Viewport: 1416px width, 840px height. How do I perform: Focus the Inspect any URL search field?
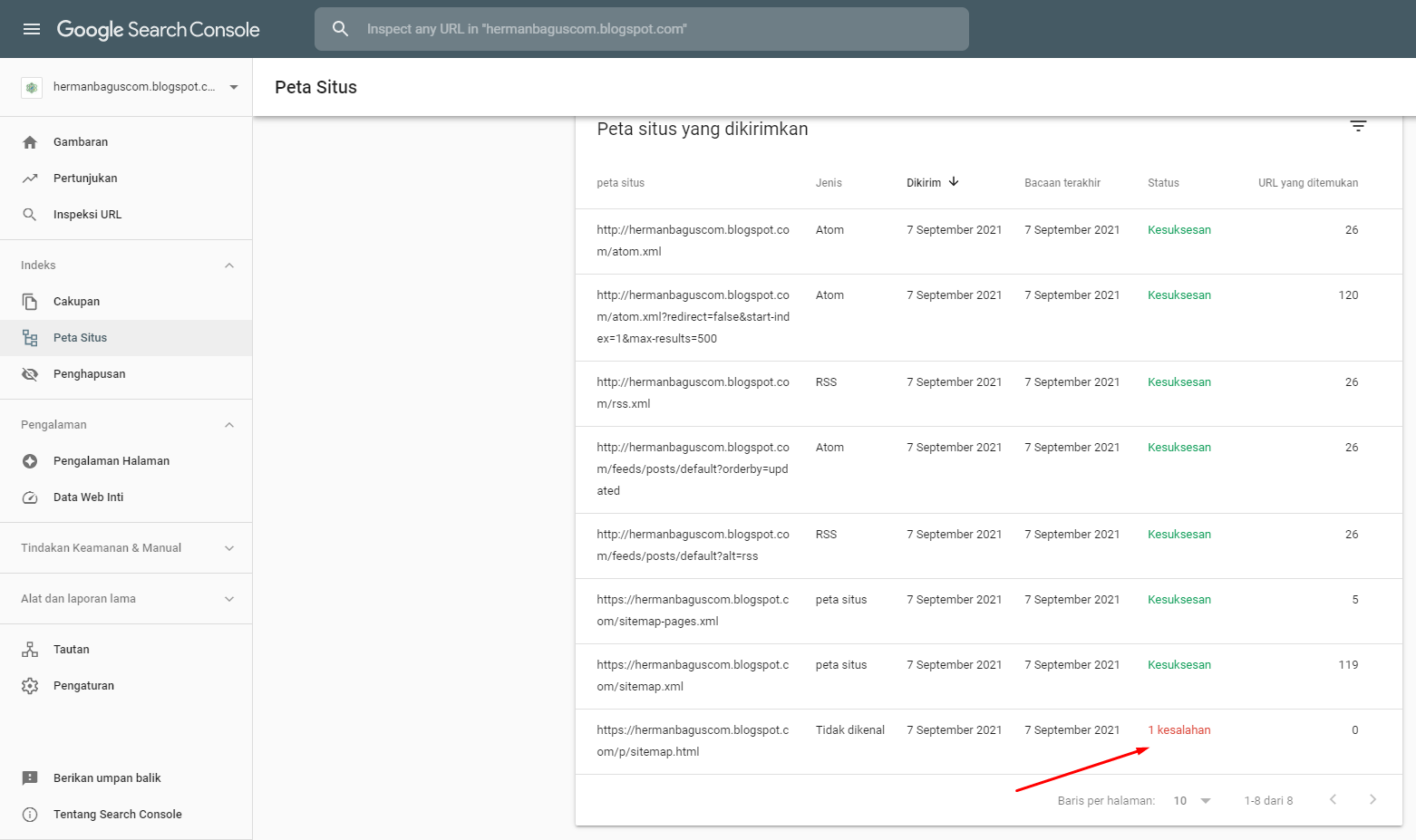[x=642, y=29]
